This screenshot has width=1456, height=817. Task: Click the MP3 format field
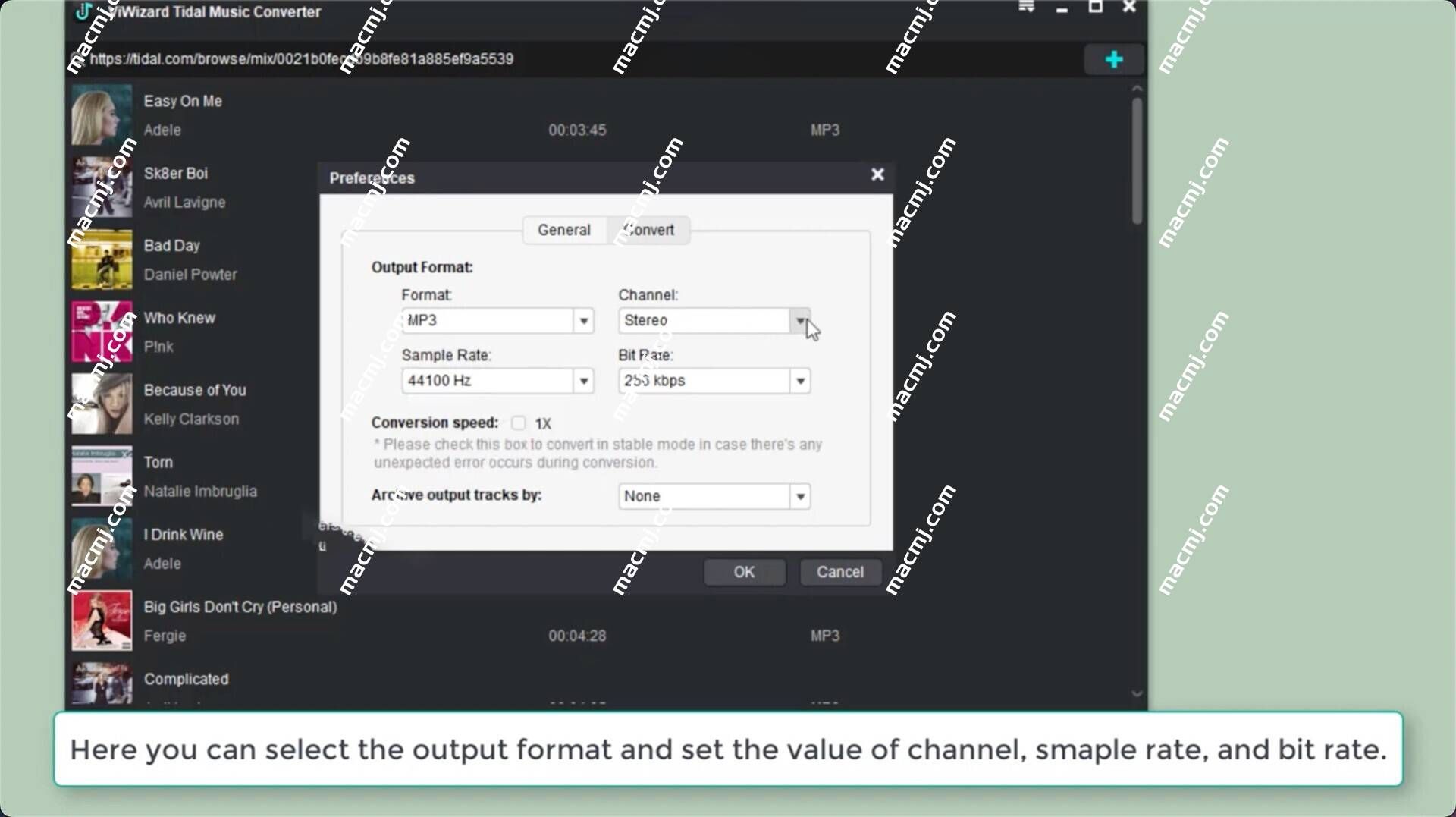(x=488, y=321)
